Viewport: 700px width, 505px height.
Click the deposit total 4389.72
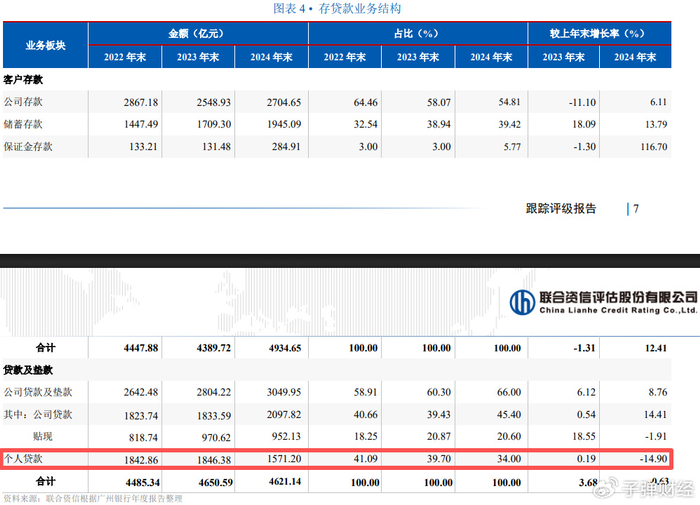[213, 348]
